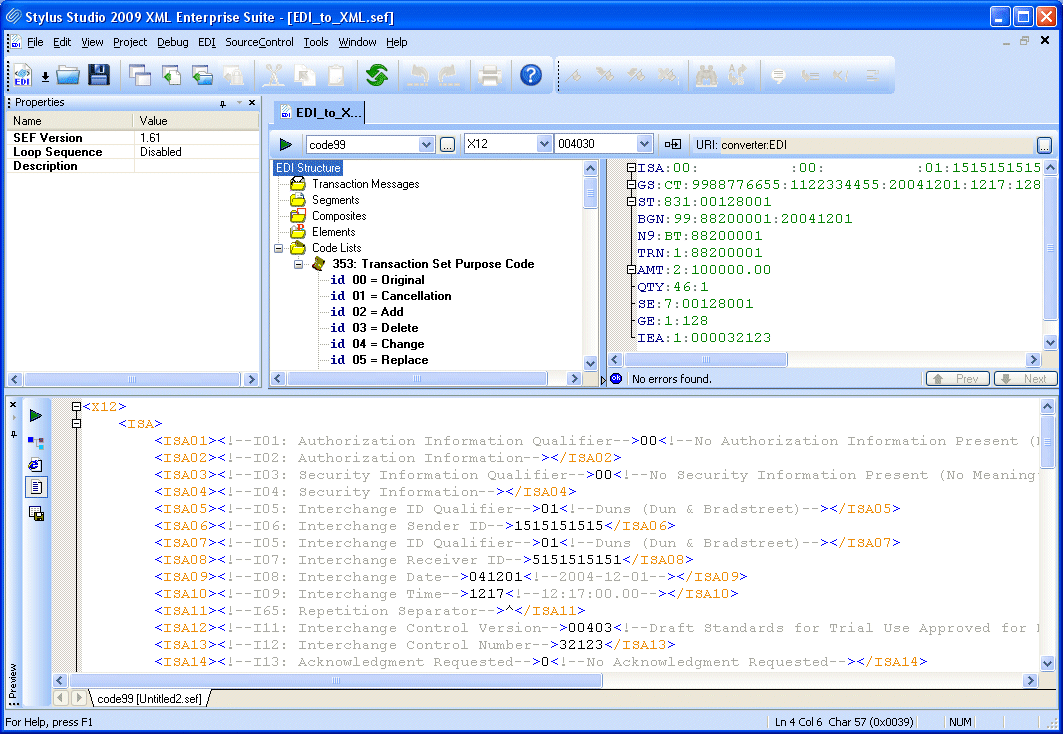
Task: Open the SourceControl menu
Action: point(259,42)
